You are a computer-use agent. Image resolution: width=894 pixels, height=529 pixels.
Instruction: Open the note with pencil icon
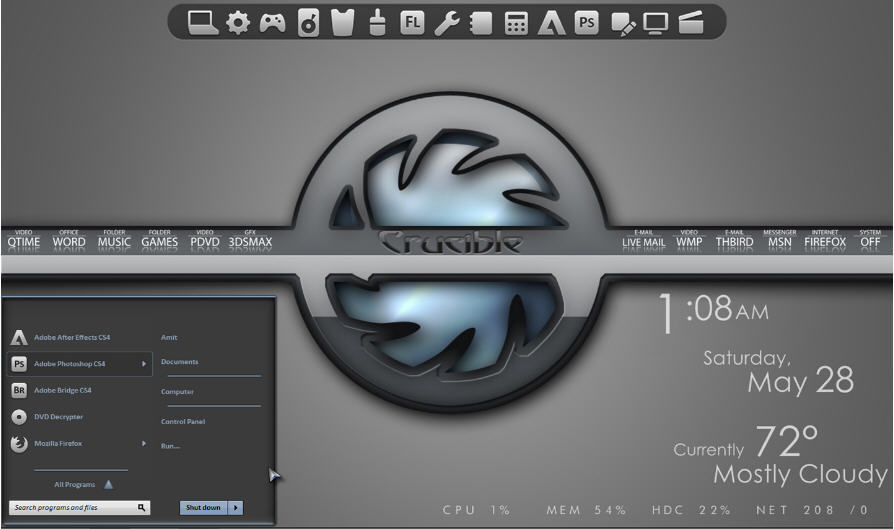623,25
